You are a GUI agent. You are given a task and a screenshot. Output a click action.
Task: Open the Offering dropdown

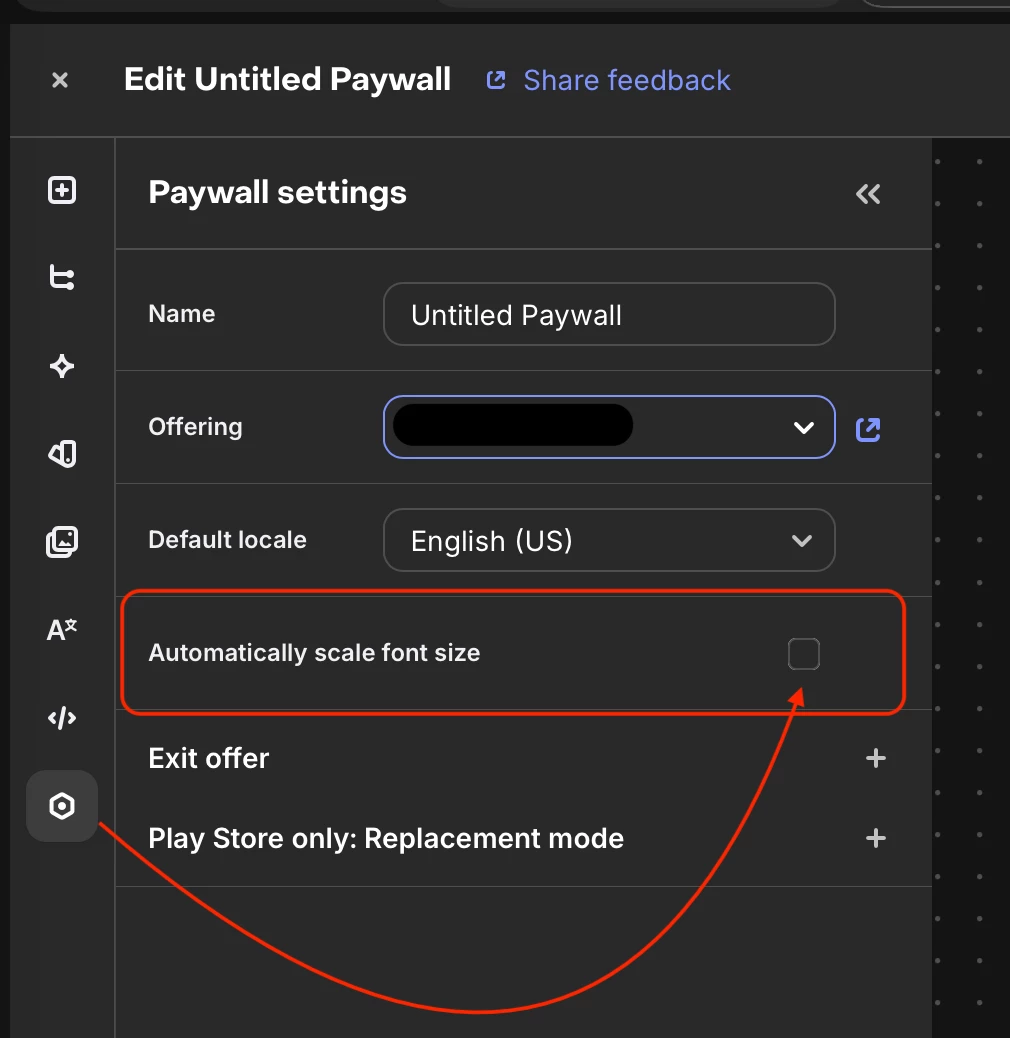[x=609, y=427]
